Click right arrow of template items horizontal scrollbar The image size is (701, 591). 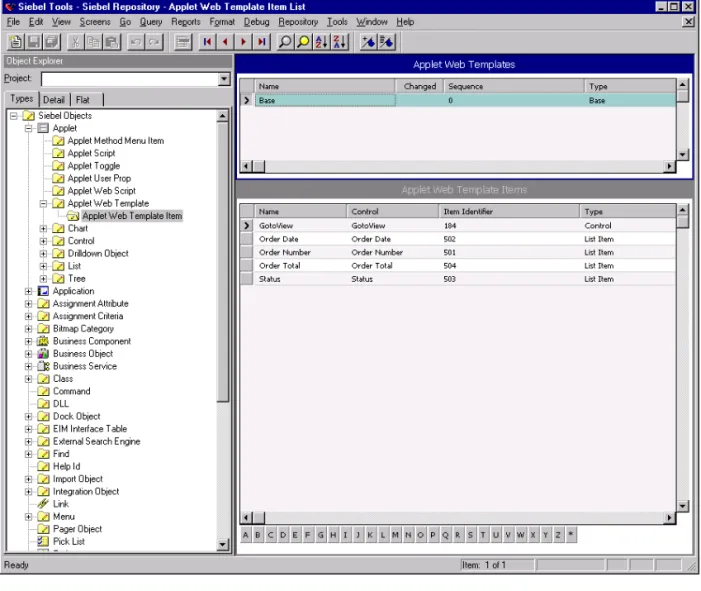coord(669,518)
